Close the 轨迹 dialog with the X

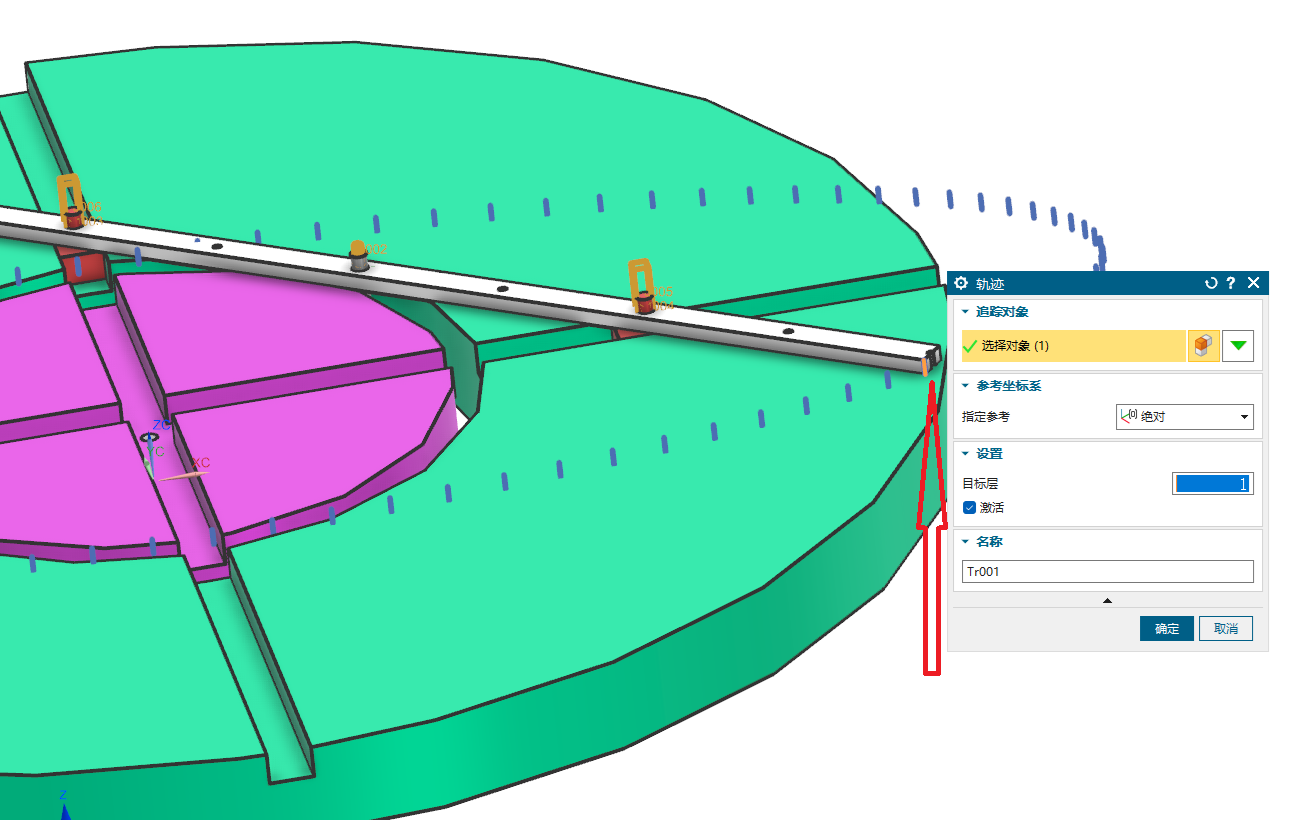coord(1253,283)
